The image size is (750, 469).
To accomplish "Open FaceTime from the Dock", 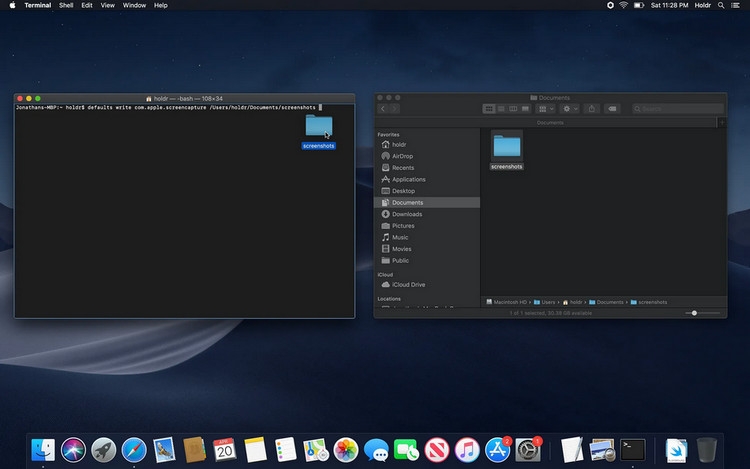I will click(406, 450).
